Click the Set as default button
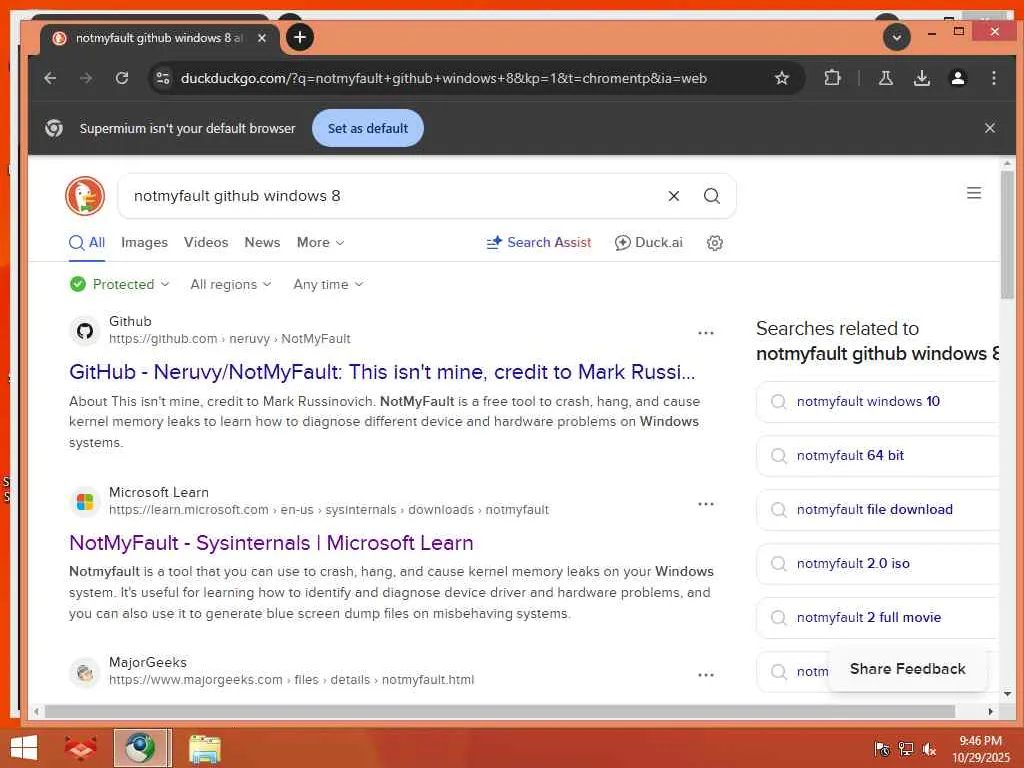This screenshot has width=1024, height=768. point(368,128)
